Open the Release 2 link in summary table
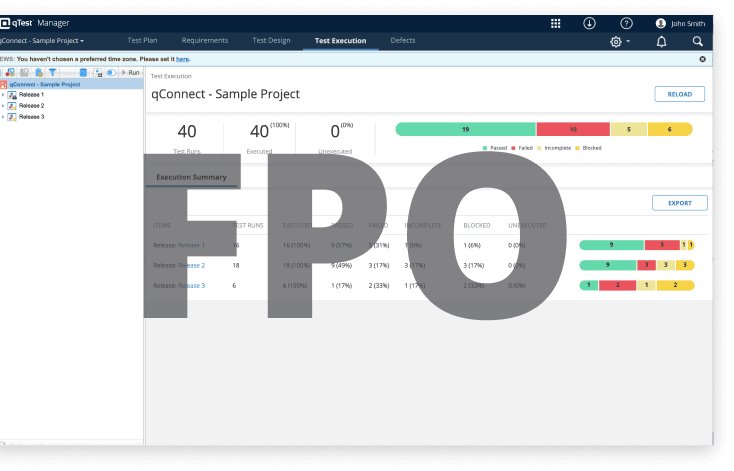734x471 pixels. point(191,265)
